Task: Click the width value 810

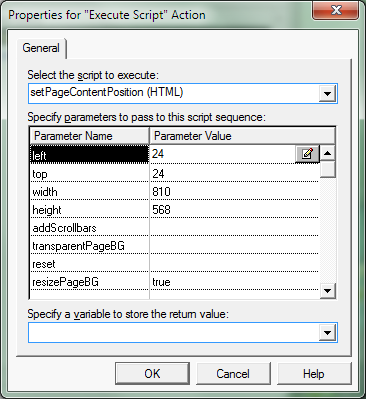Action: (x=234, y=192)
